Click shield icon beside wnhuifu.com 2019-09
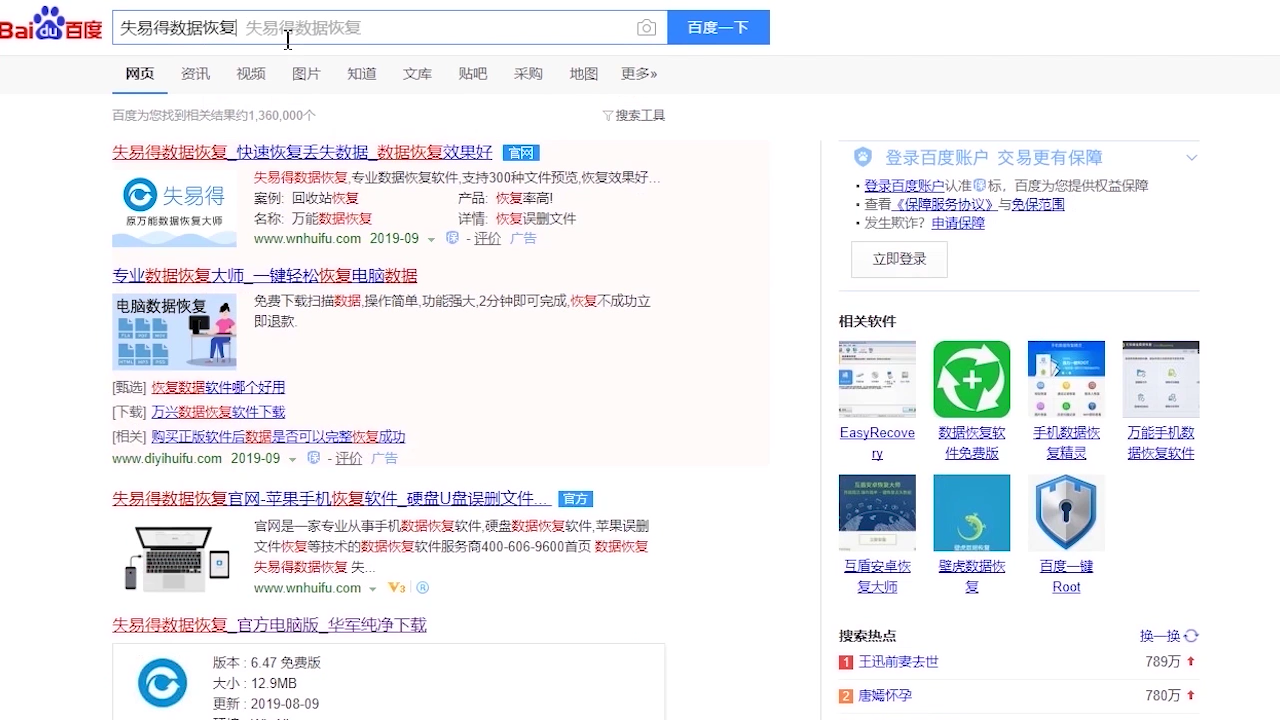This screenshot has height=720, width=1280. point(452,239)
